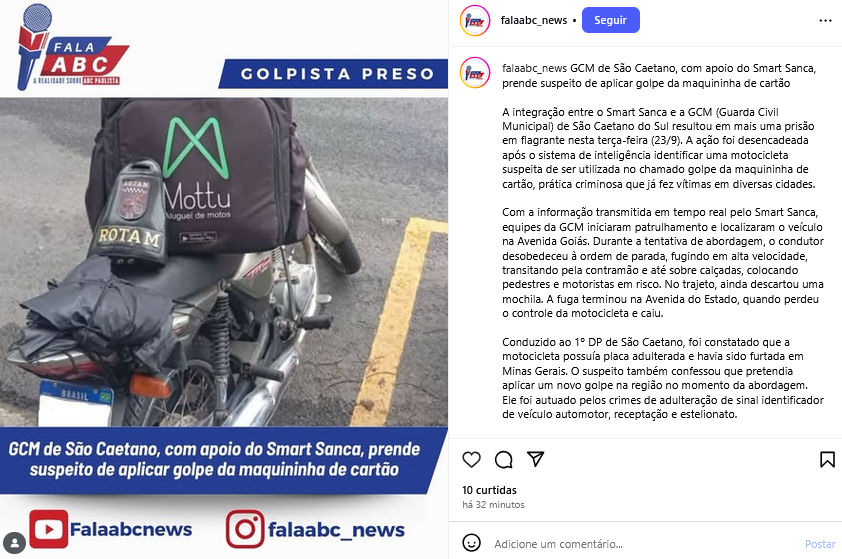Viewport: 842px width, 559px height.
Task: Click the tagged people icon on photo
Action: 14,542
